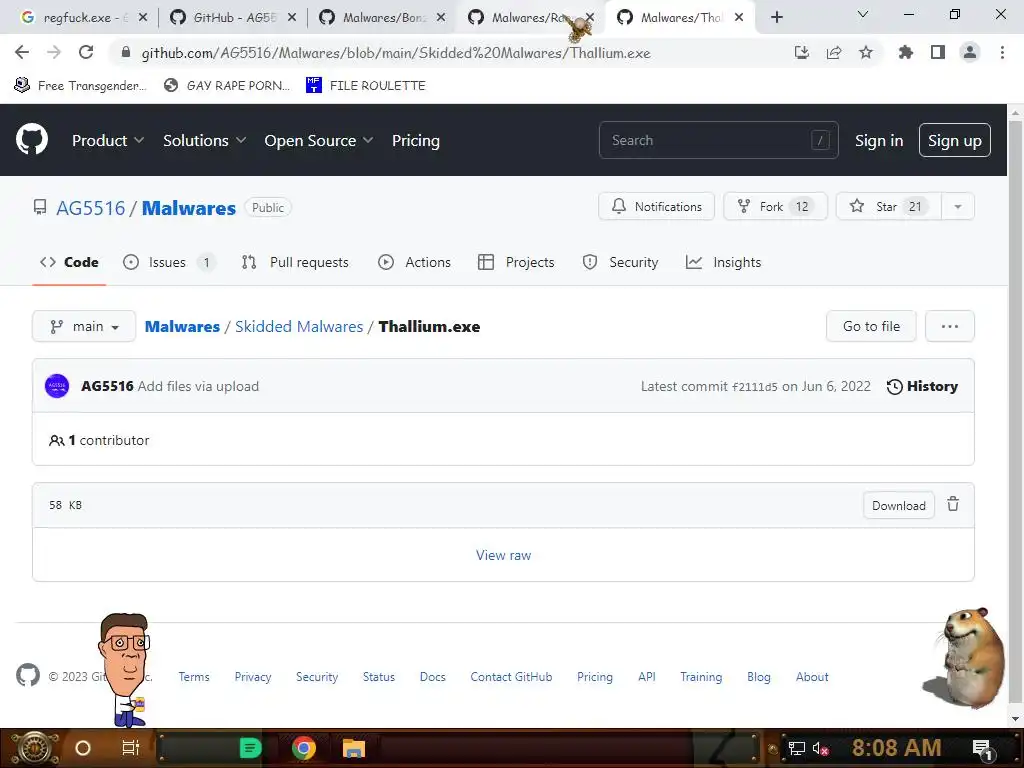Download Thallium.exe with the Download button

[899, 505]
